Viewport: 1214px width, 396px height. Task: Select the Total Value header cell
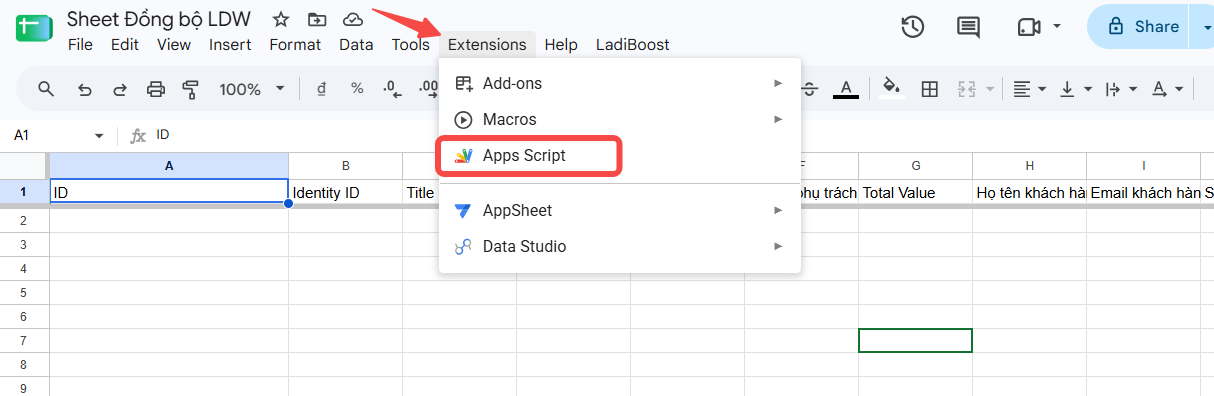tap(915, 192)
